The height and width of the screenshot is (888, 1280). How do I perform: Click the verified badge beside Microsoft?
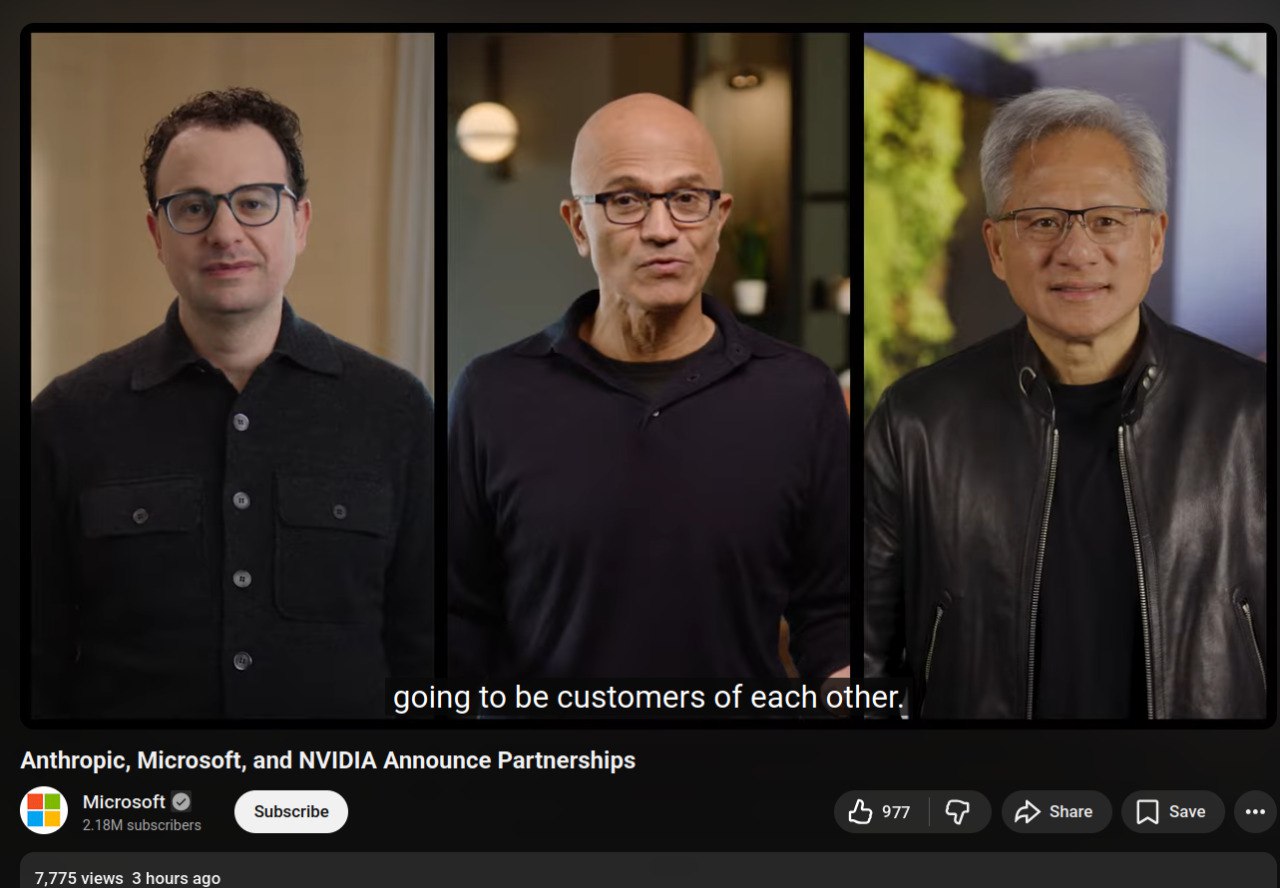(181, 802)
